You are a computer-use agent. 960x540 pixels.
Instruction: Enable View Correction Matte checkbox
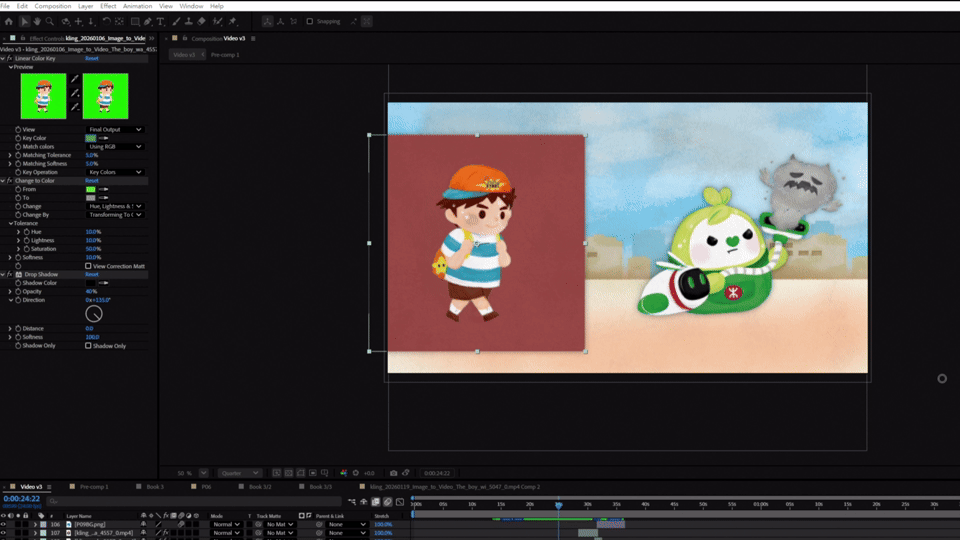(88, 266)
